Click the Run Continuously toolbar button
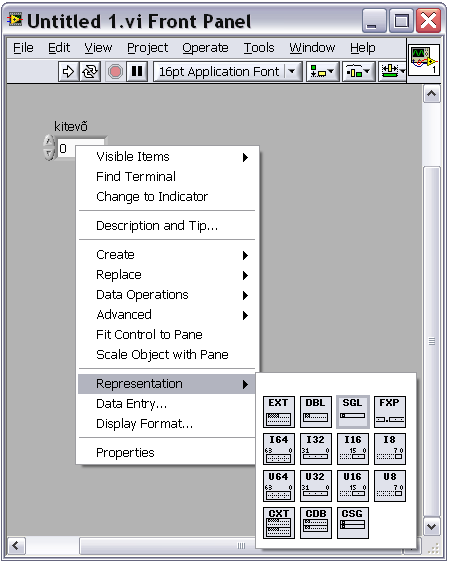This screenshot has height=563, width=451. [90, 71]
